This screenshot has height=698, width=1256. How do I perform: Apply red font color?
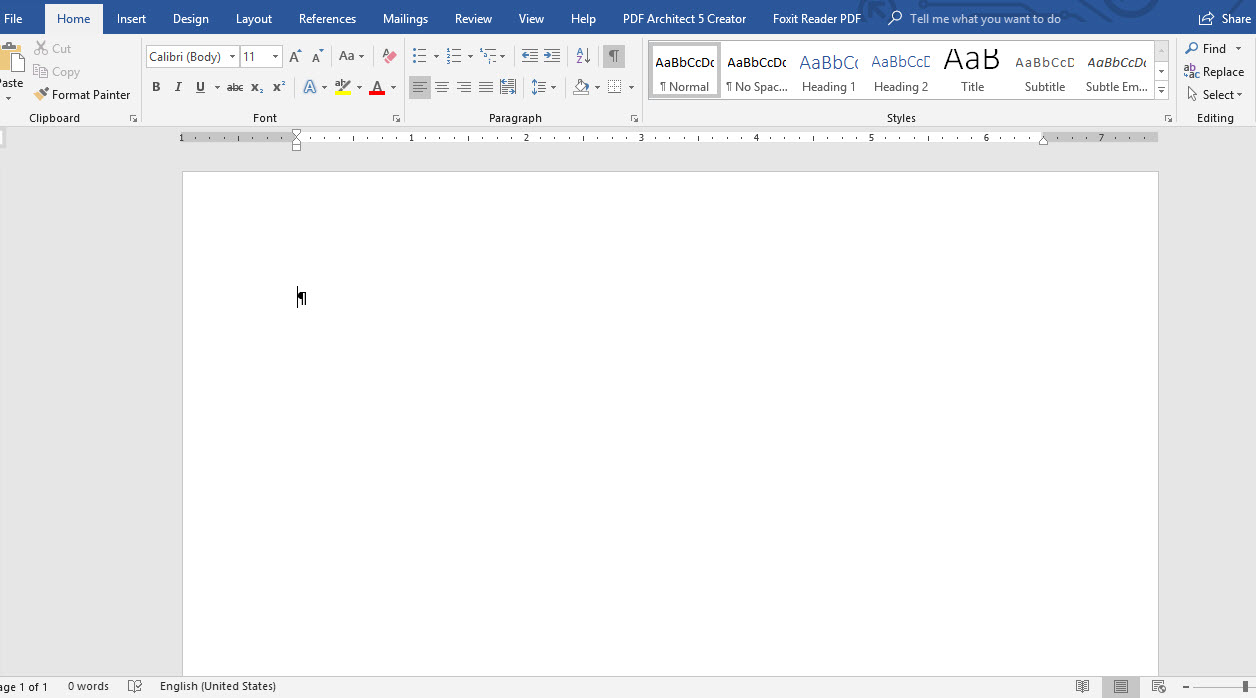[x=377, y=87]
